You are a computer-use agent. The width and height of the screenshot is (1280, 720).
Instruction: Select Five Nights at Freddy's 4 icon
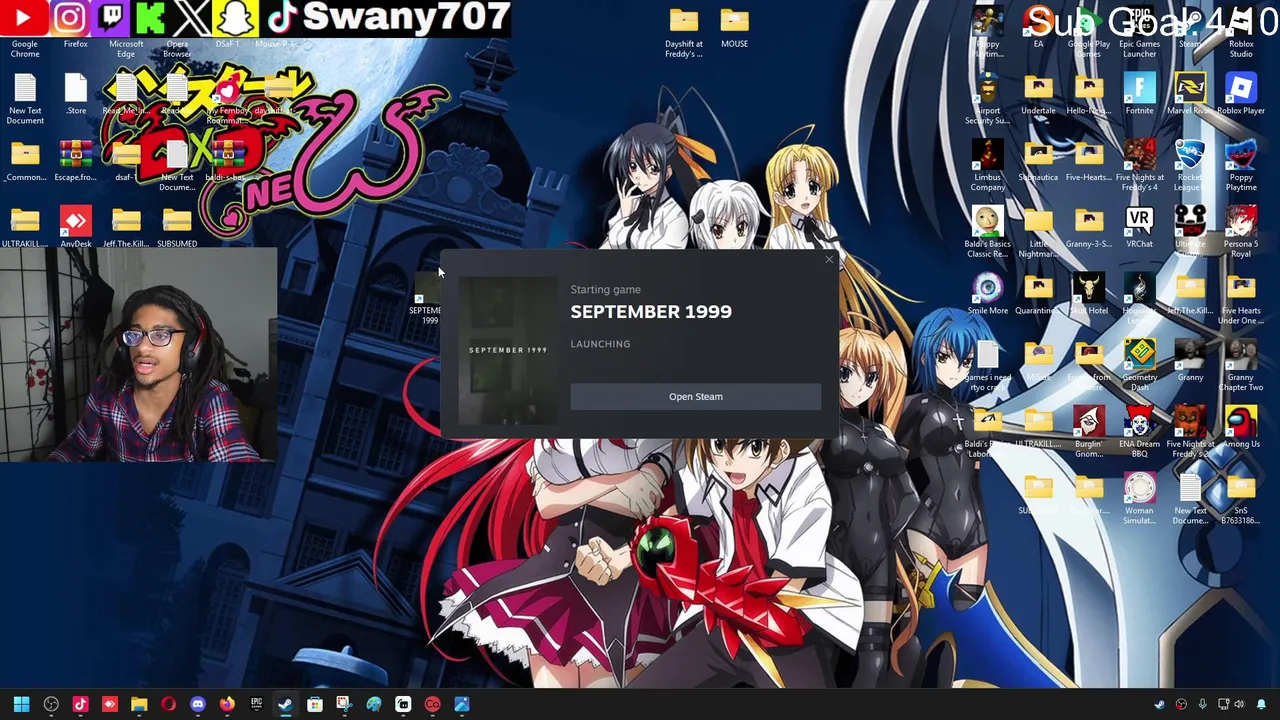click(1139, 165)
